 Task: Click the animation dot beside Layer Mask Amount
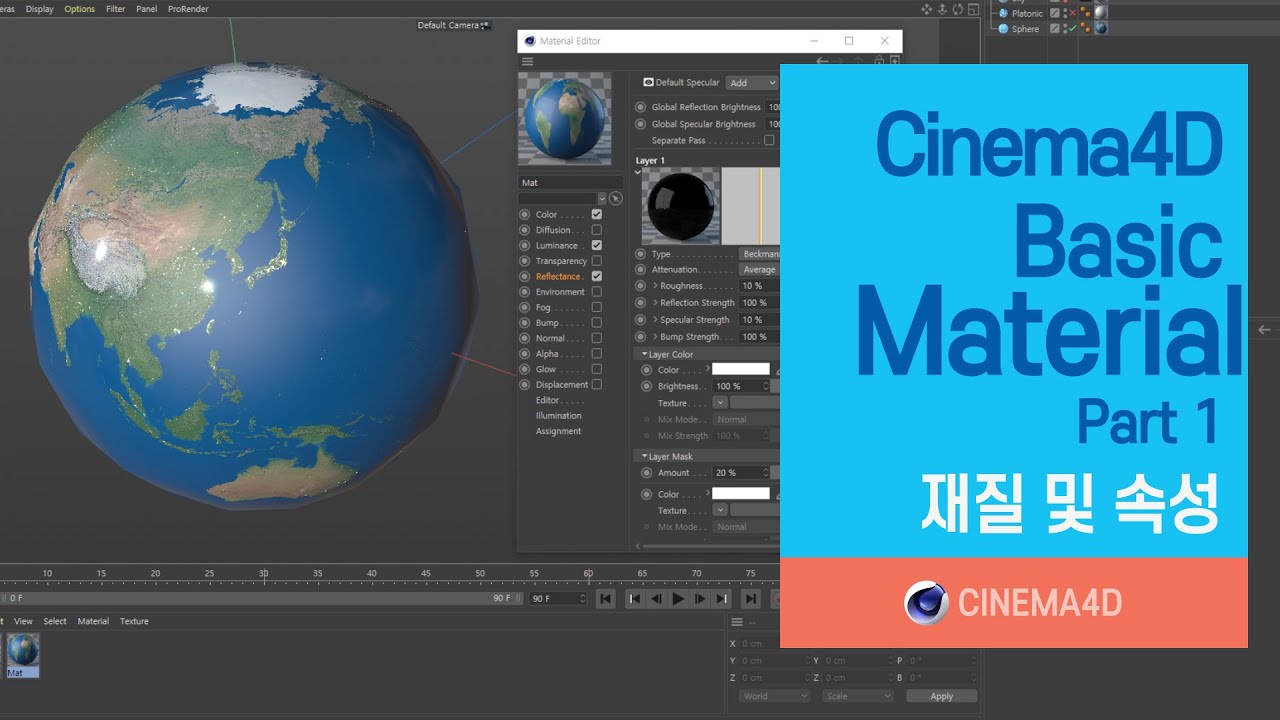tap(647, 472)
